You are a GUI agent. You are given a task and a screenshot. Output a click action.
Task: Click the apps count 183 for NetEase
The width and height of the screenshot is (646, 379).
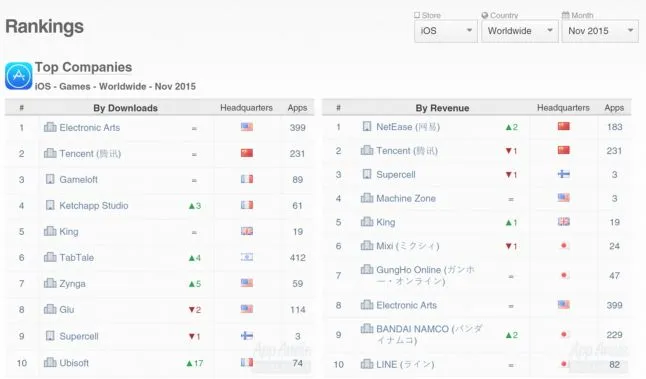[x=614, y=127]
